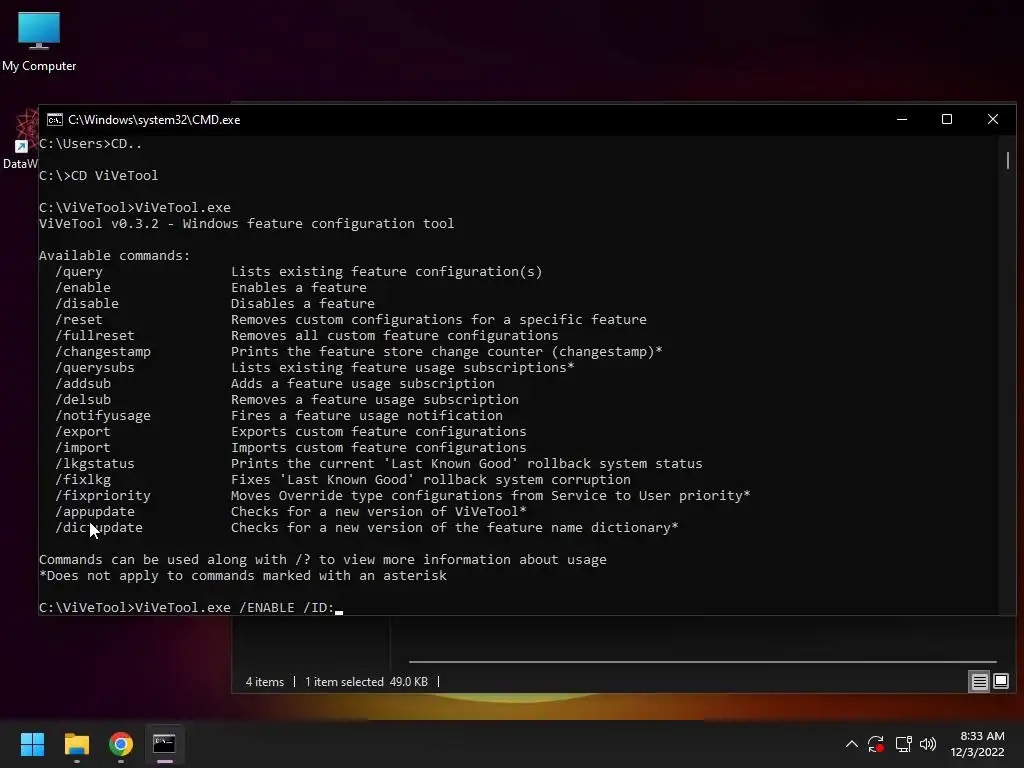The width and height of the screenshot is (1024, 768).
Task: Click 'Checks for a new version of ViVeTool*' text
Action: coord(379,512)
